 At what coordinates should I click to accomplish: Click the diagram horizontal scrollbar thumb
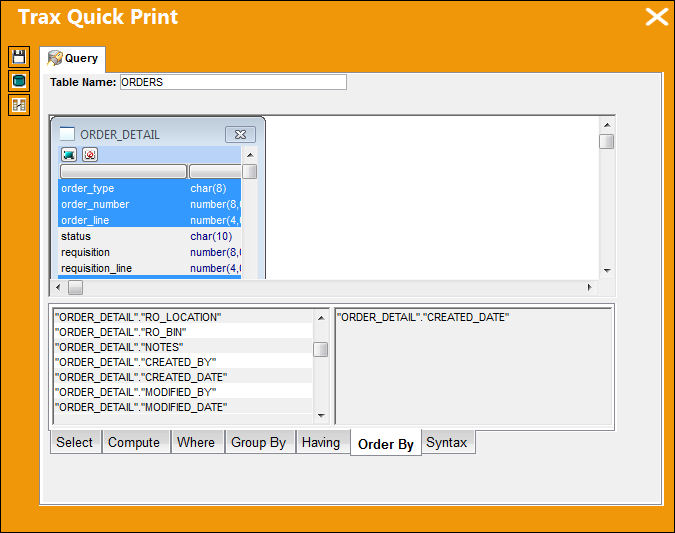pyautogui.click(x=75, y=287)
